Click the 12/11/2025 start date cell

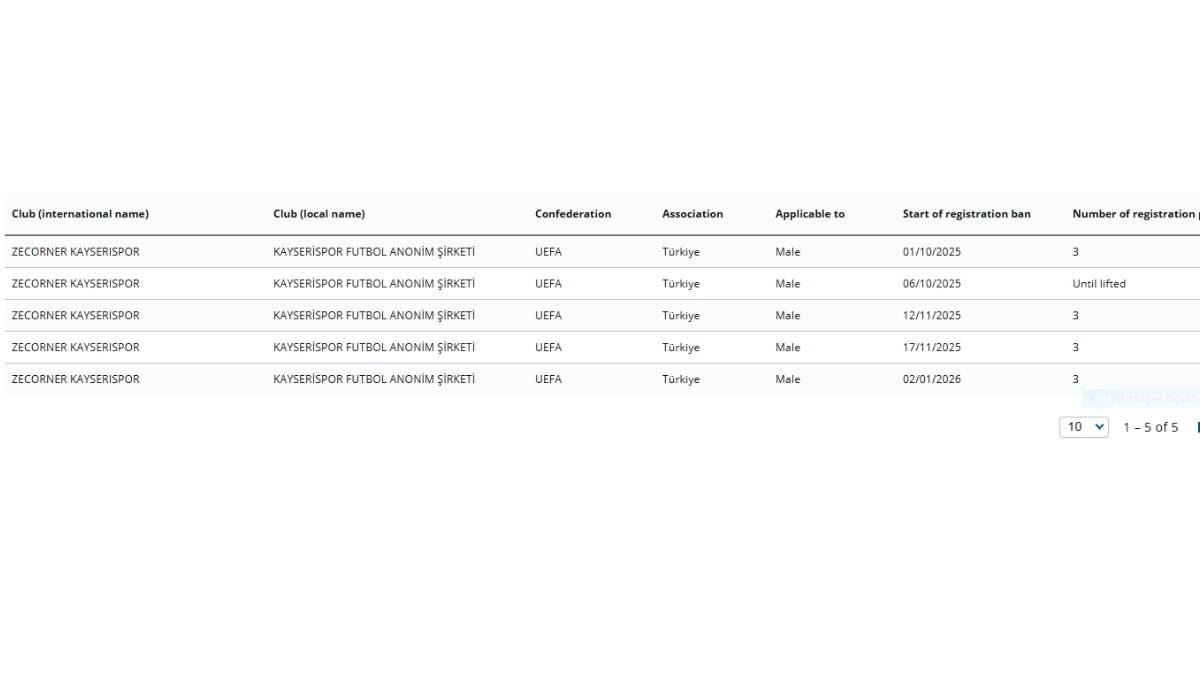pos(931,316)
